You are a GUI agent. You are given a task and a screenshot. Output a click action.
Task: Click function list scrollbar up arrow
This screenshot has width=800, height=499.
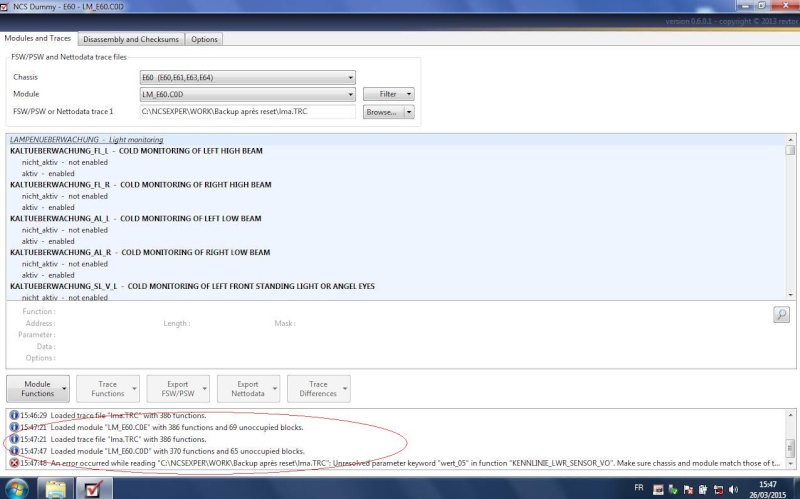tap(790, 139)
